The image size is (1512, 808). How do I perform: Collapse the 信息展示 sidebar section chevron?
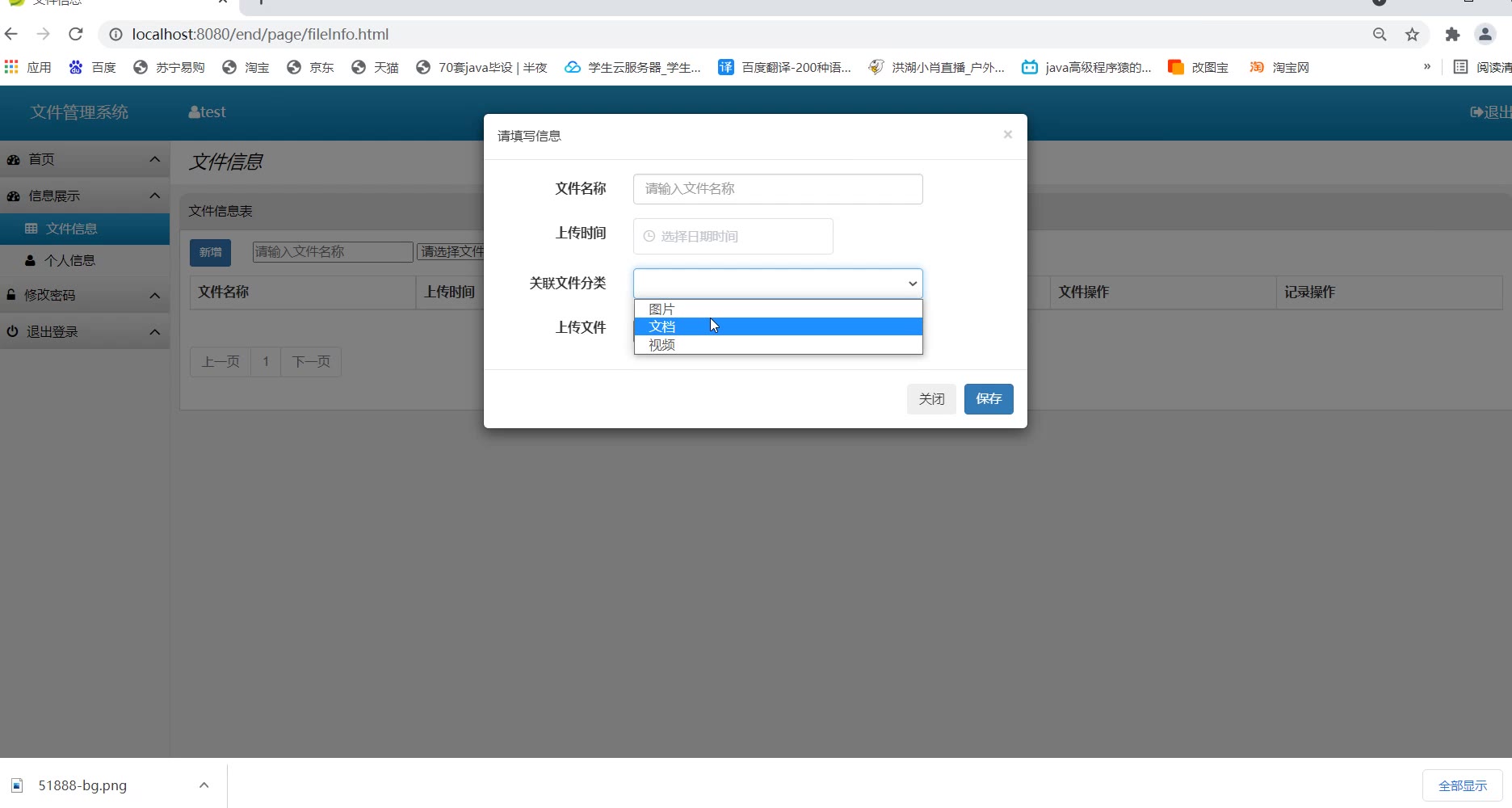(154, 196)
